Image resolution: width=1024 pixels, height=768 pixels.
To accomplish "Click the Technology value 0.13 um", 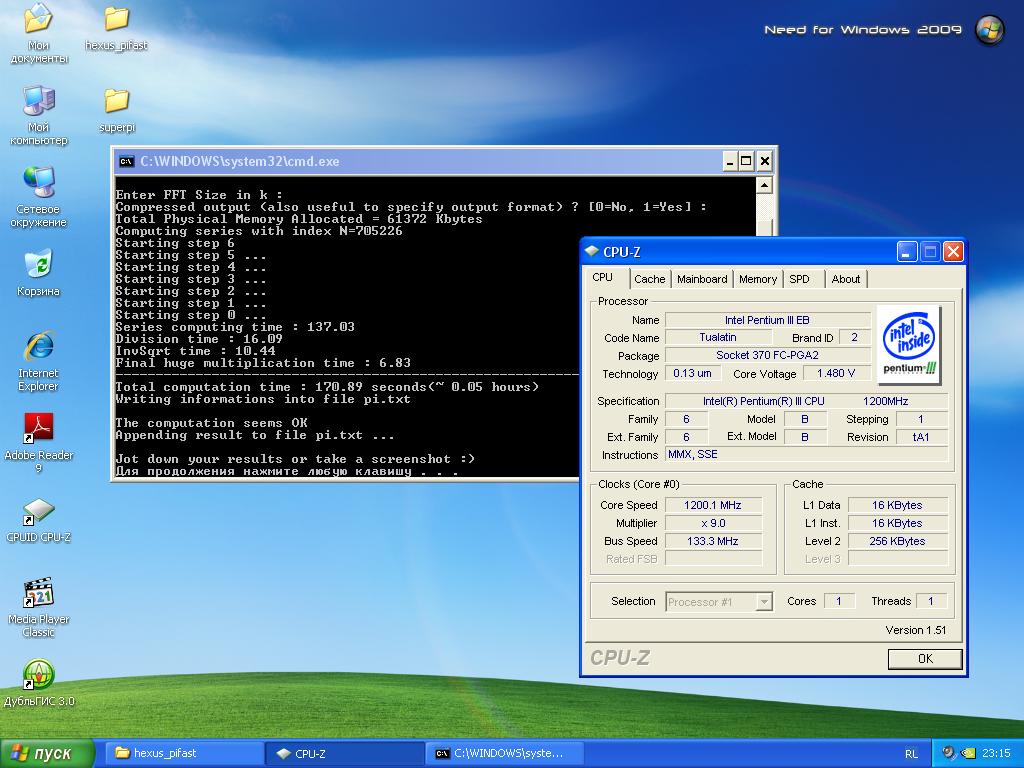I will tap(692, 374).
